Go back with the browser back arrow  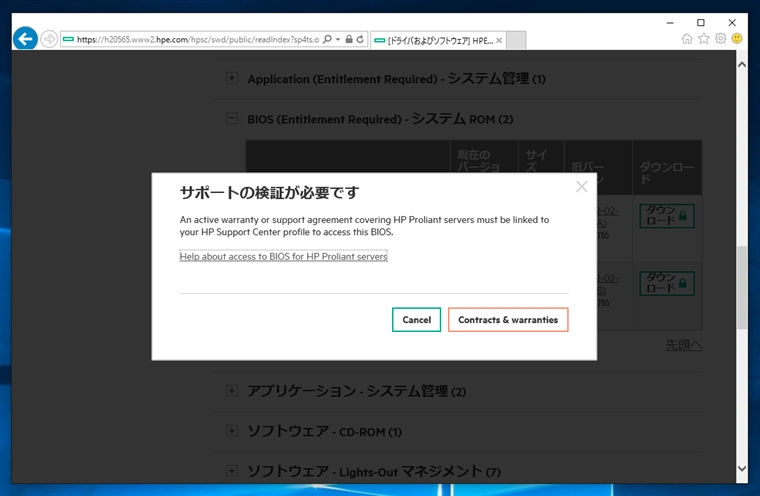tap(25, 38)
